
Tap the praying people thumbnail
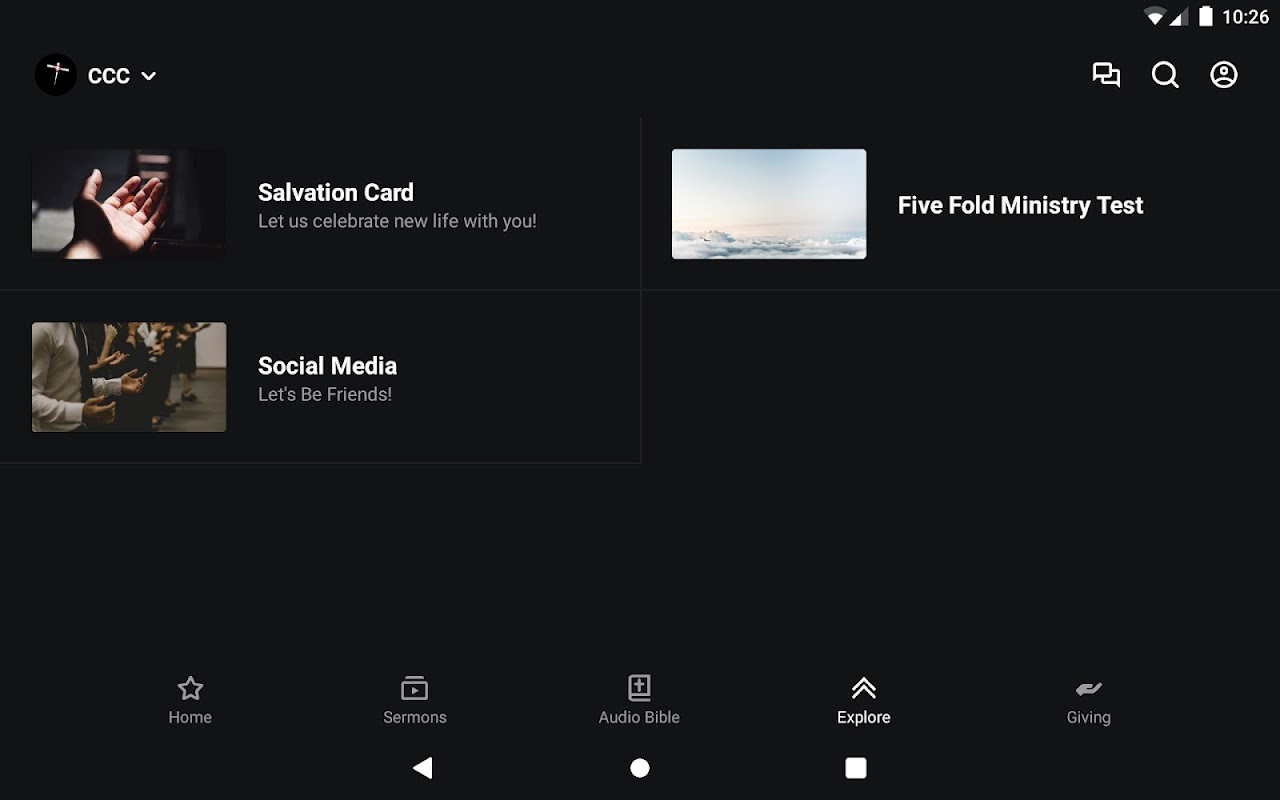(129, 377)
